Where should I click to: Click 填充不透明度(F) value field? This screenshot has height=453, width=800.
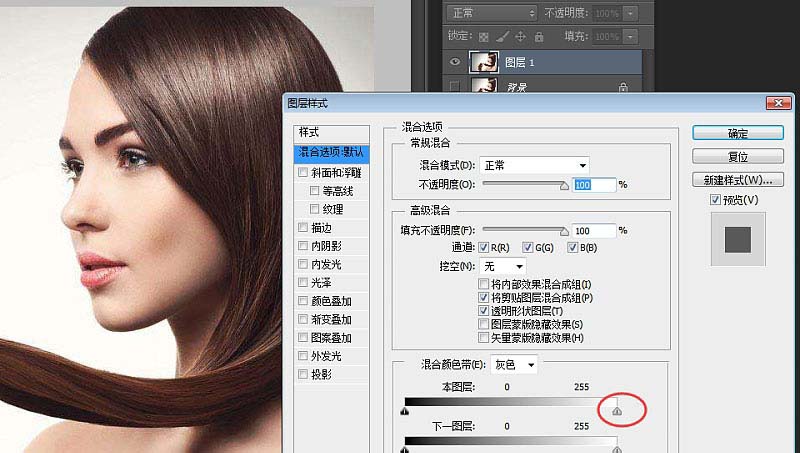594,231
